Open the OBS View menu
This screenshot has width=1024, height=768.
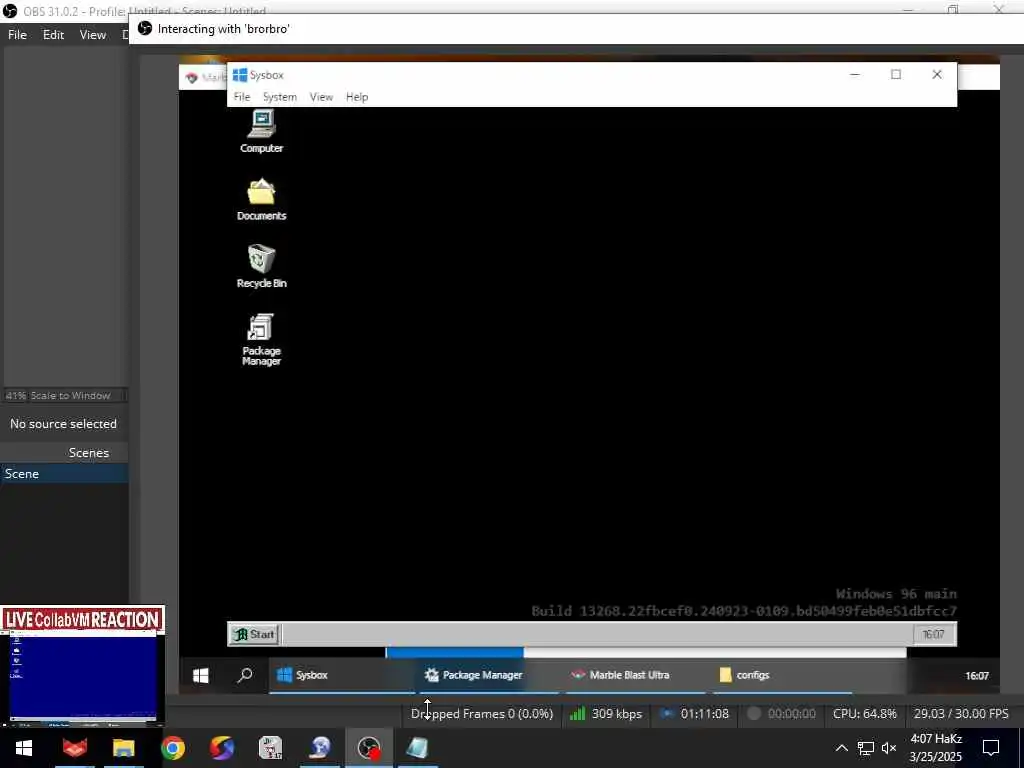point(93,35)
